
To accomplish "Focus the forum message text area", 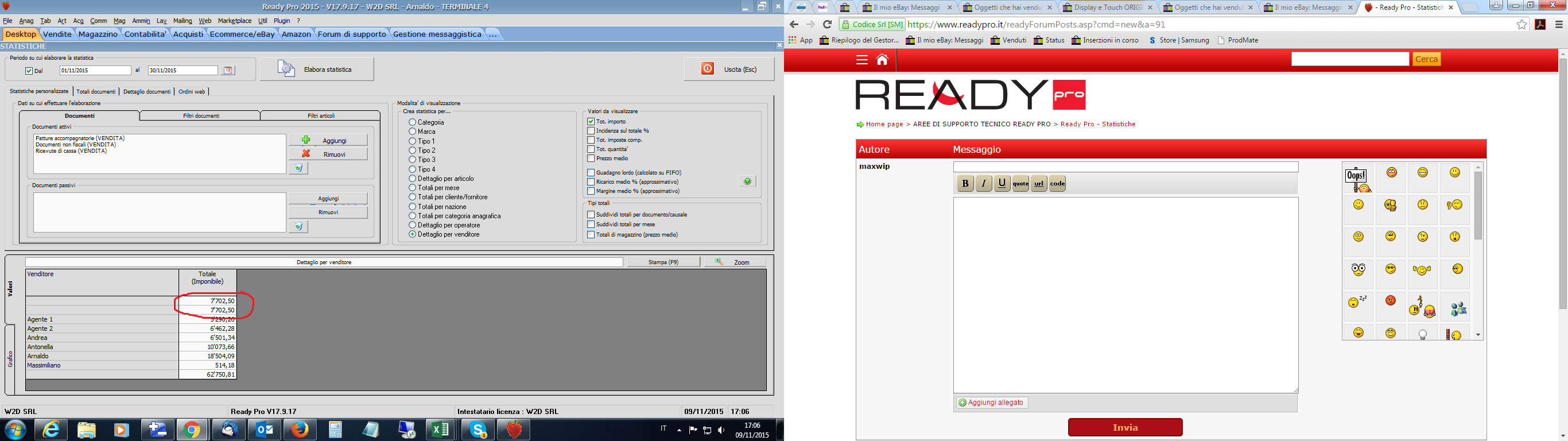I will click(x=1125, y=295).
